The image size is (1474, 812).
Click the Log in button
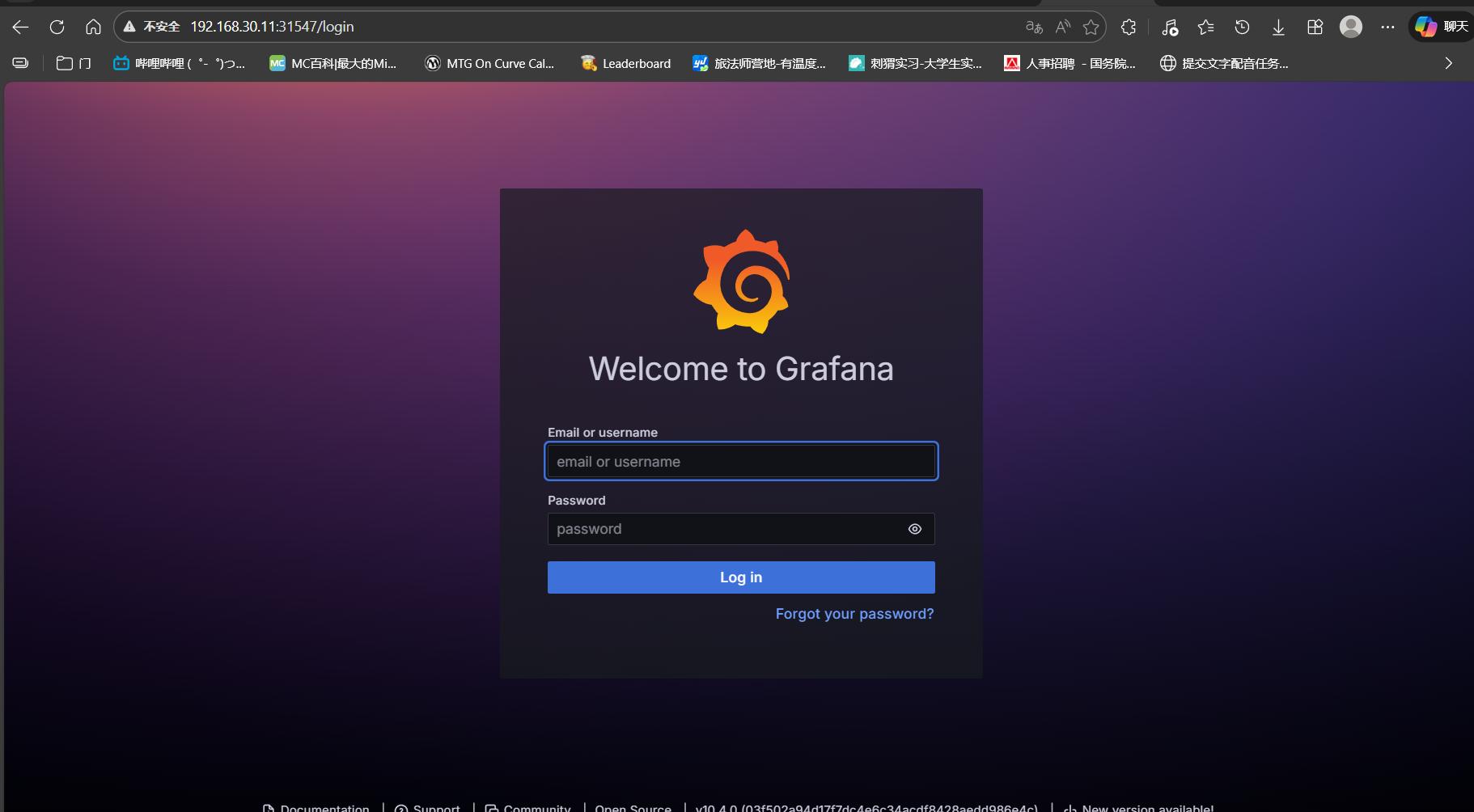741,577
